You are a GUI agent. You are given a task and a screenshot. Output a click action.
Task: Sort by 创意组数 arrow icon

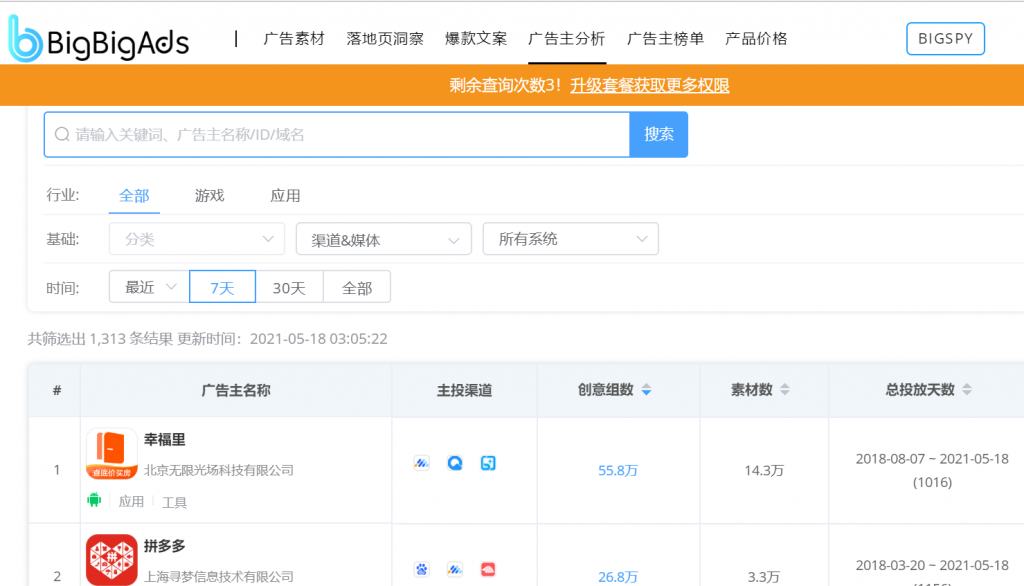click(646, 390)
